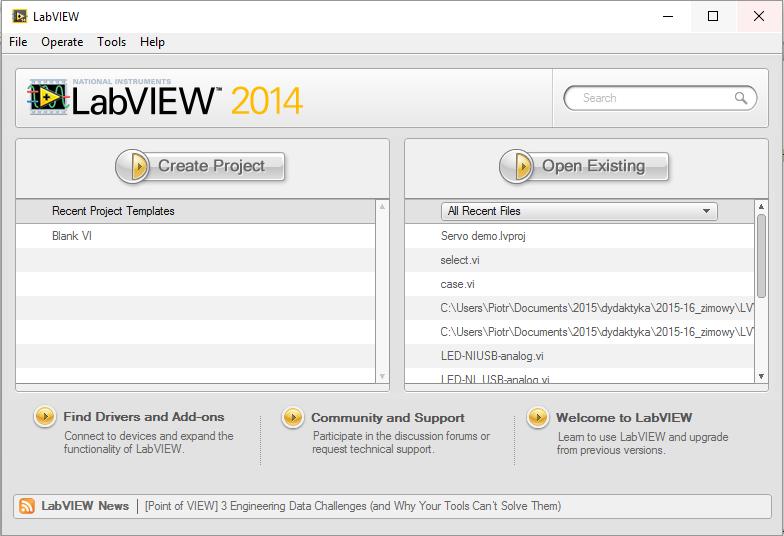The width and height of the screenshot is (784, 536).
Task: Open the Point of VIEW news headline
Action: (353, 506)
